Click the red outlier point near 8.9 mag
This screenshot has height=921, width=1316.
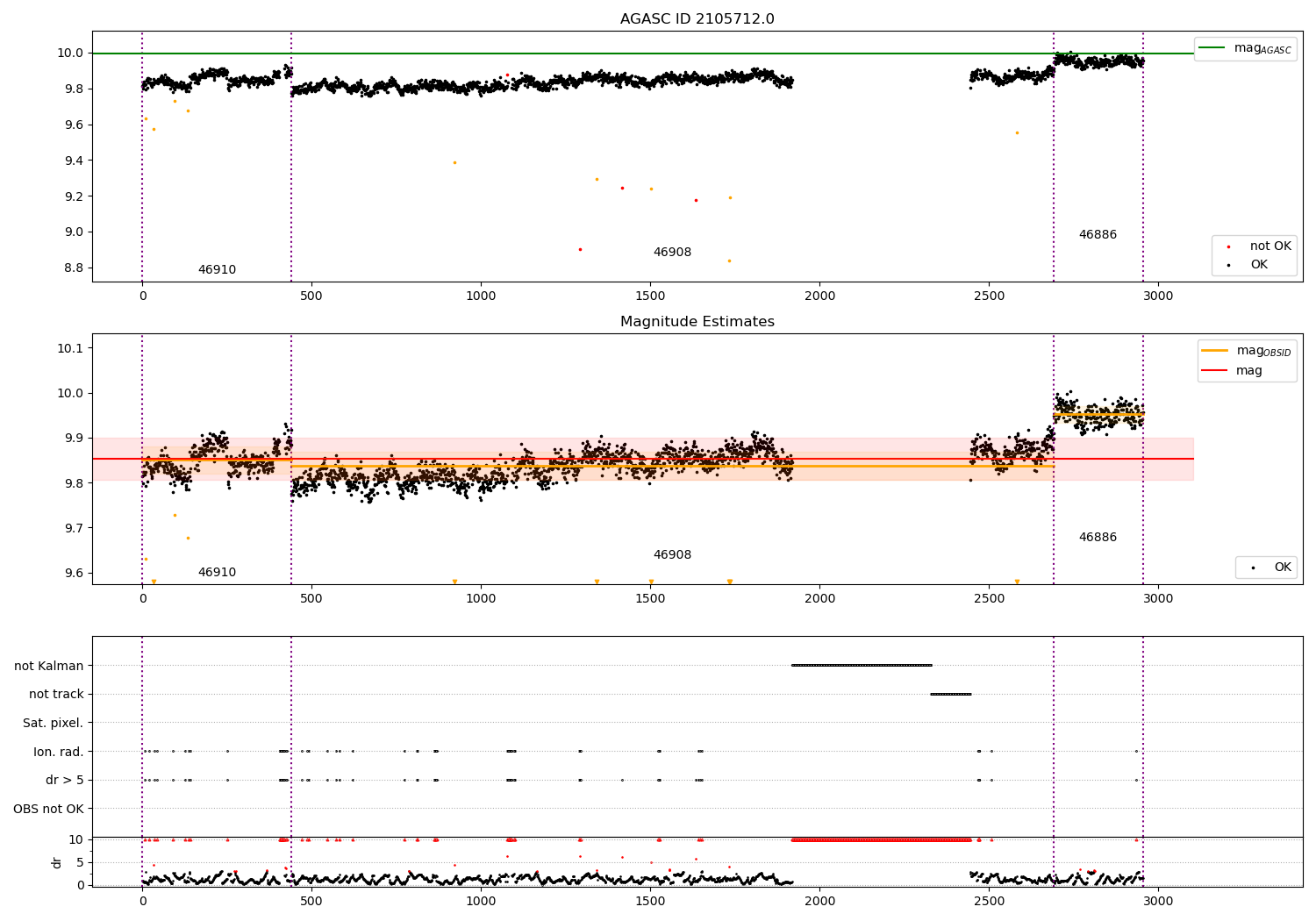580,249
